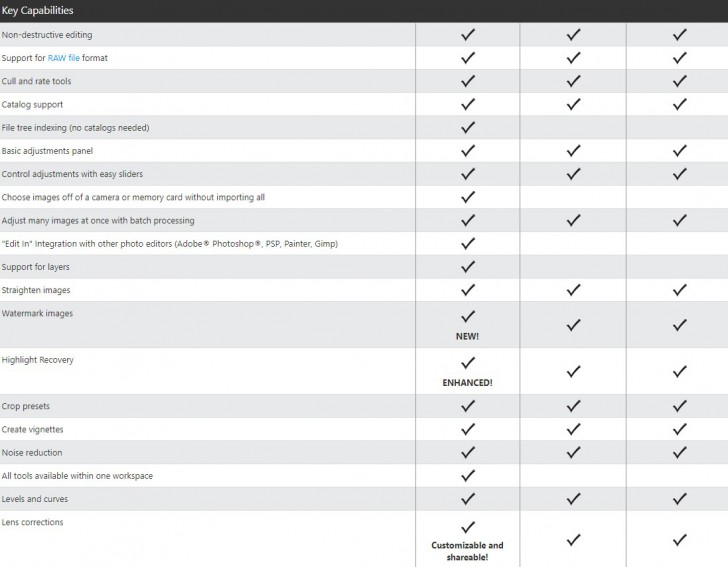Screen dimensions: 728x567
Task: Click second-column checkmark for Catalog support
Action: pos(573,104)
